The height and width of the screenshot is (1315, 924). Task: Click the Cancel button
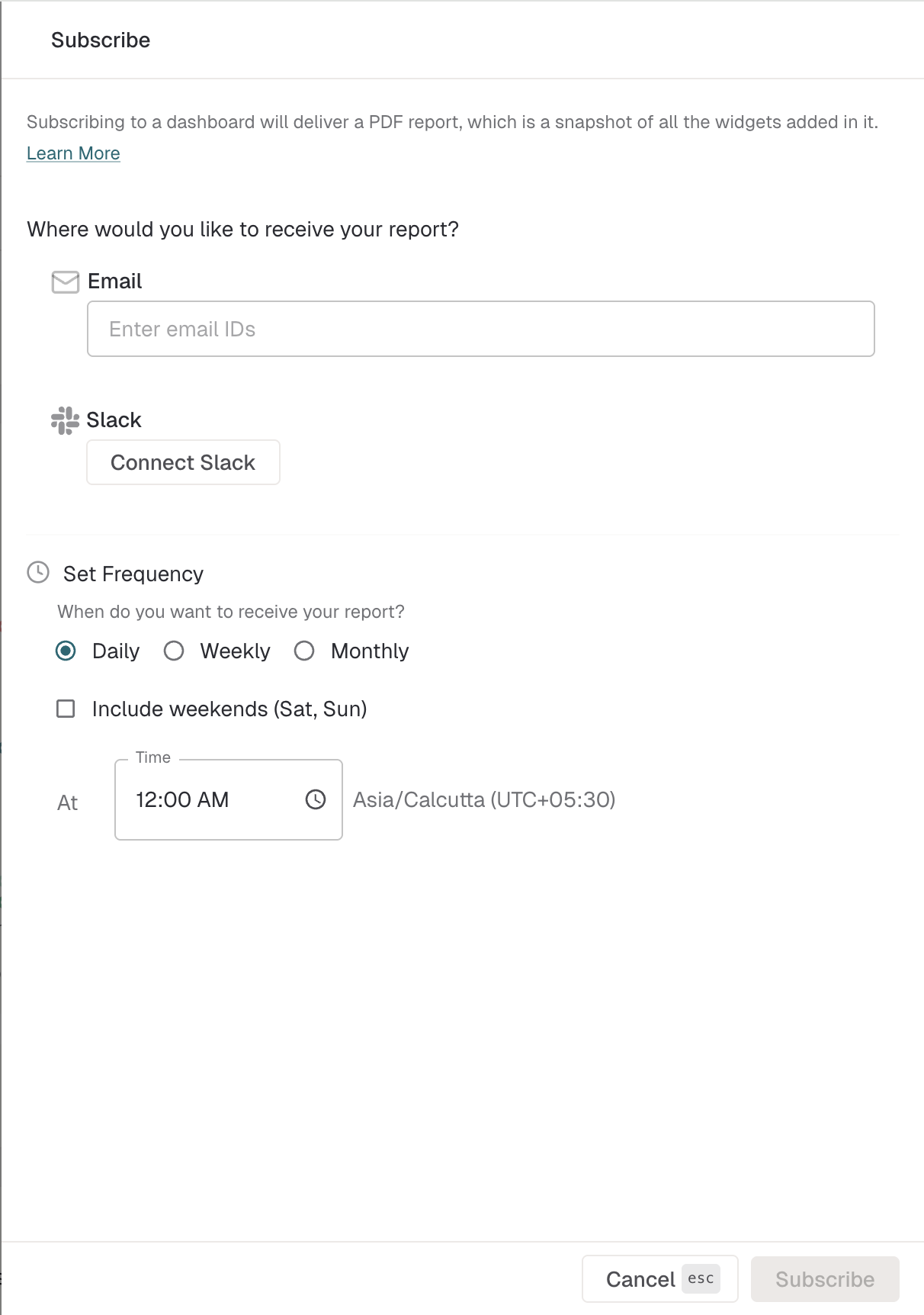(660, 1279)
